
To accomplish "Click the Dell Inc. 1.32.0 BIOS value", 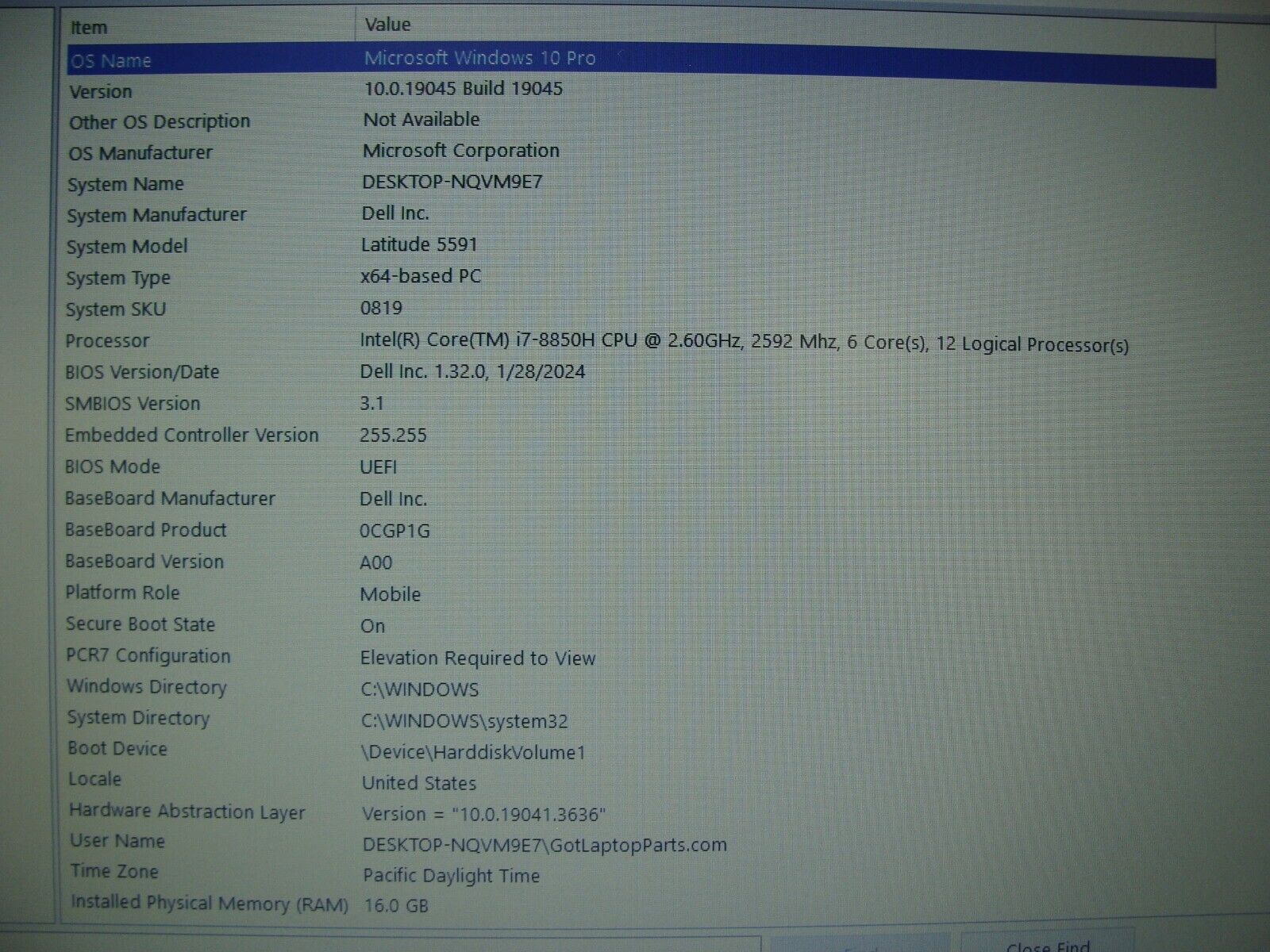I will pyautogui.click(x=472, y=371).
